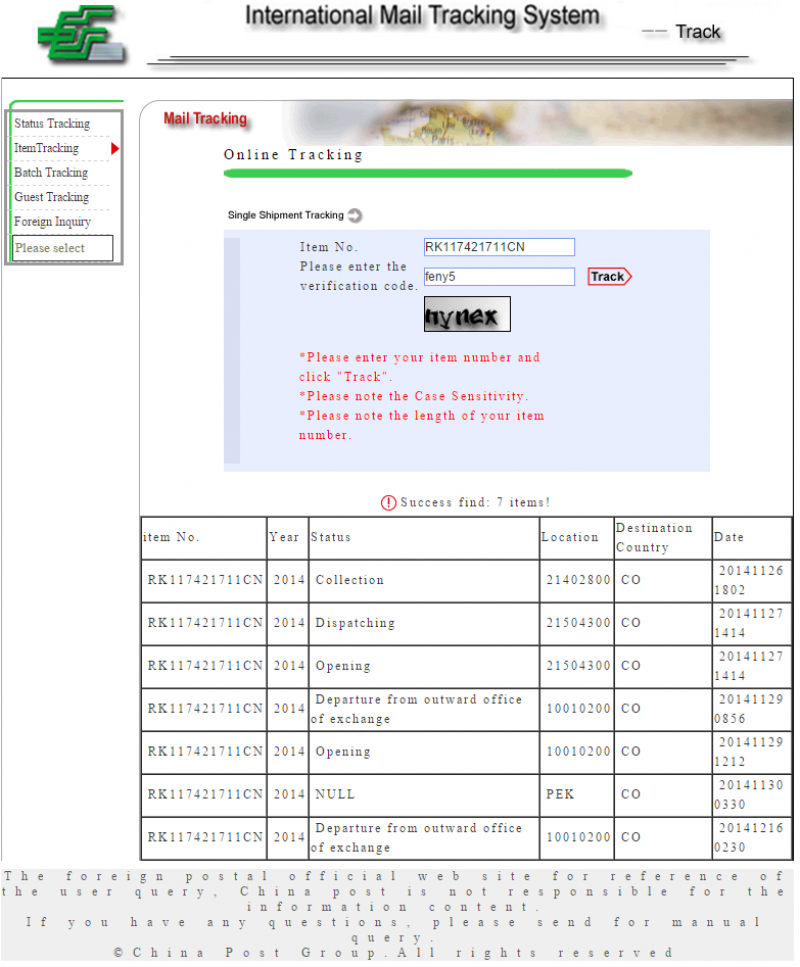
Task: Click the Single Shipment Tracking arrow icon
Action: coord(355,215)
